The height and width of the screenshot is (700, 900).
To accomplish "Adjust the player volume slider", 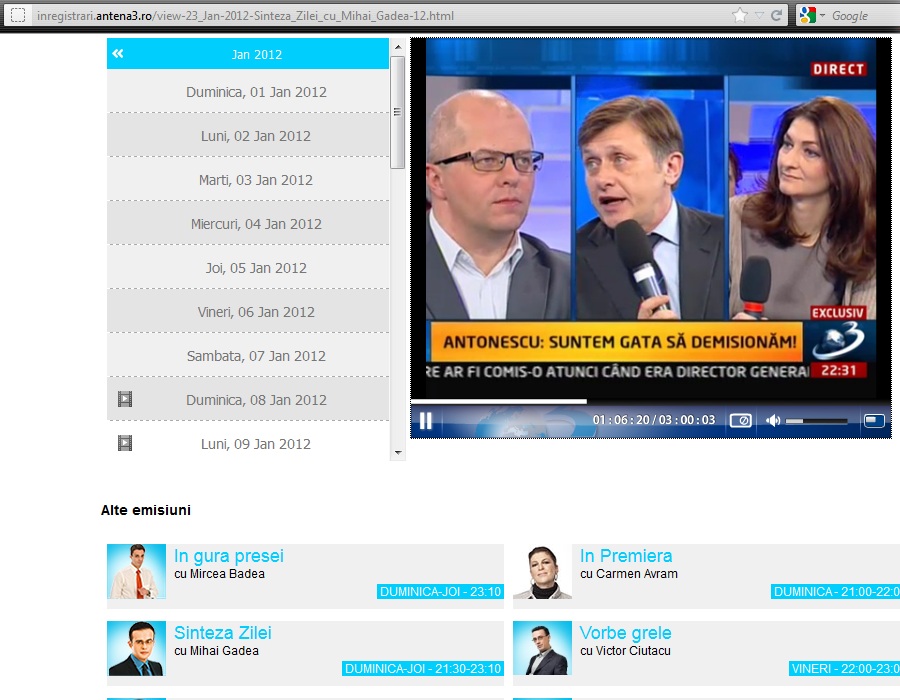I will coord(816,421).
